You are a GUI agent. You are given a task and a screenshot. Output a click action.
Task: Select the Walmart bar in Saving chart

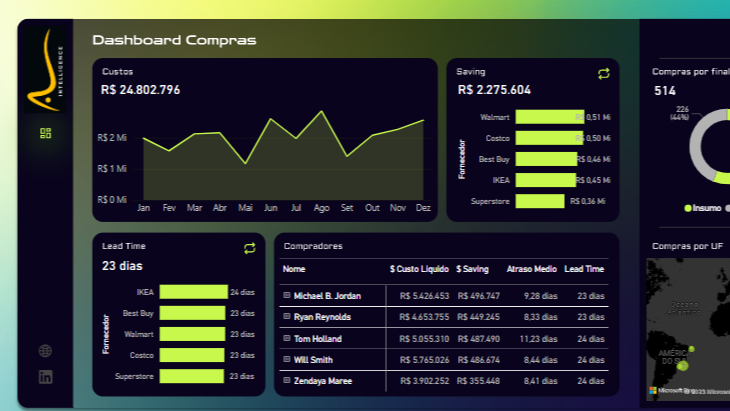coord(549,117)
